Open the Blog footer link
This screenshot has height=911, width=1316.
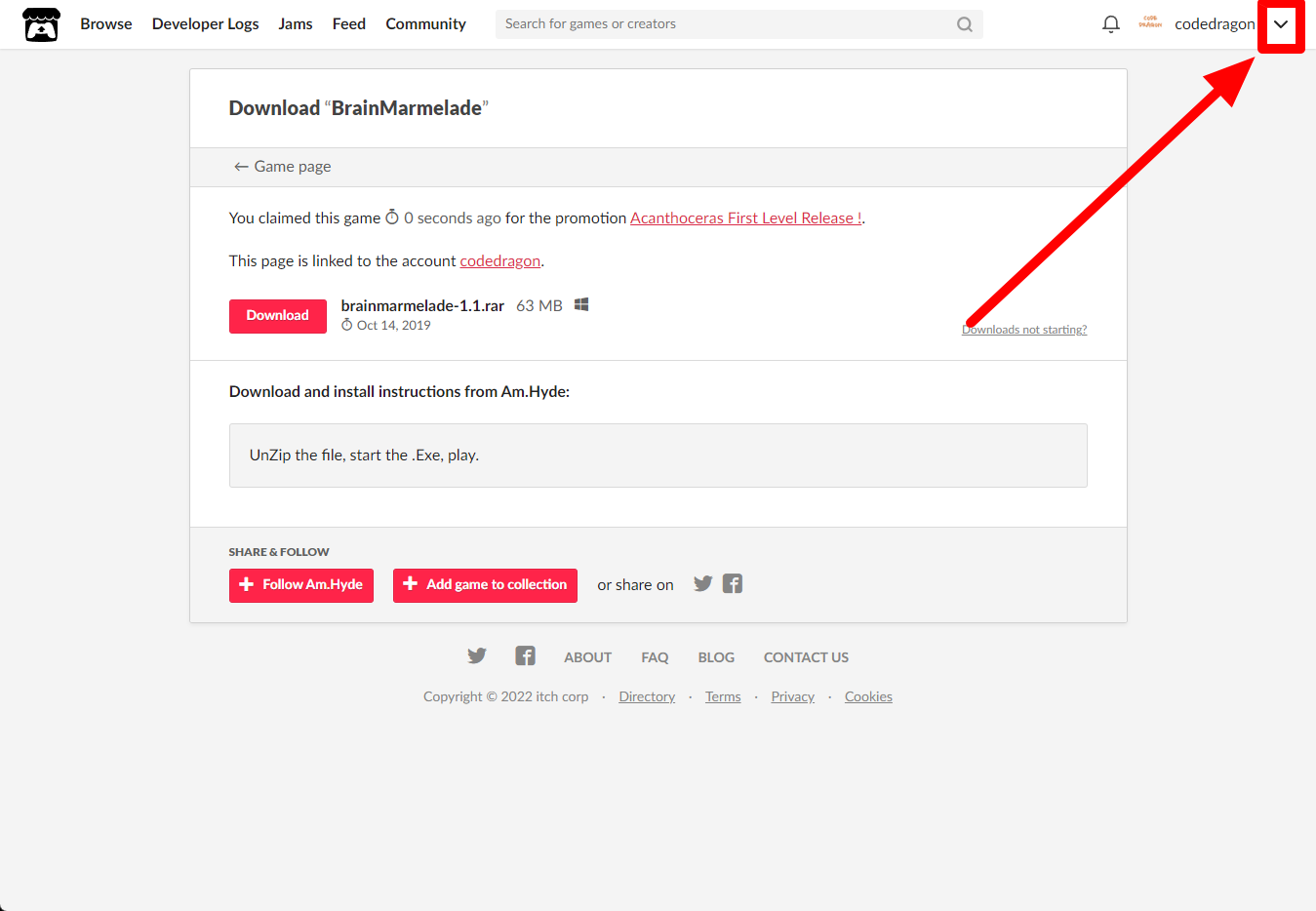716,658
